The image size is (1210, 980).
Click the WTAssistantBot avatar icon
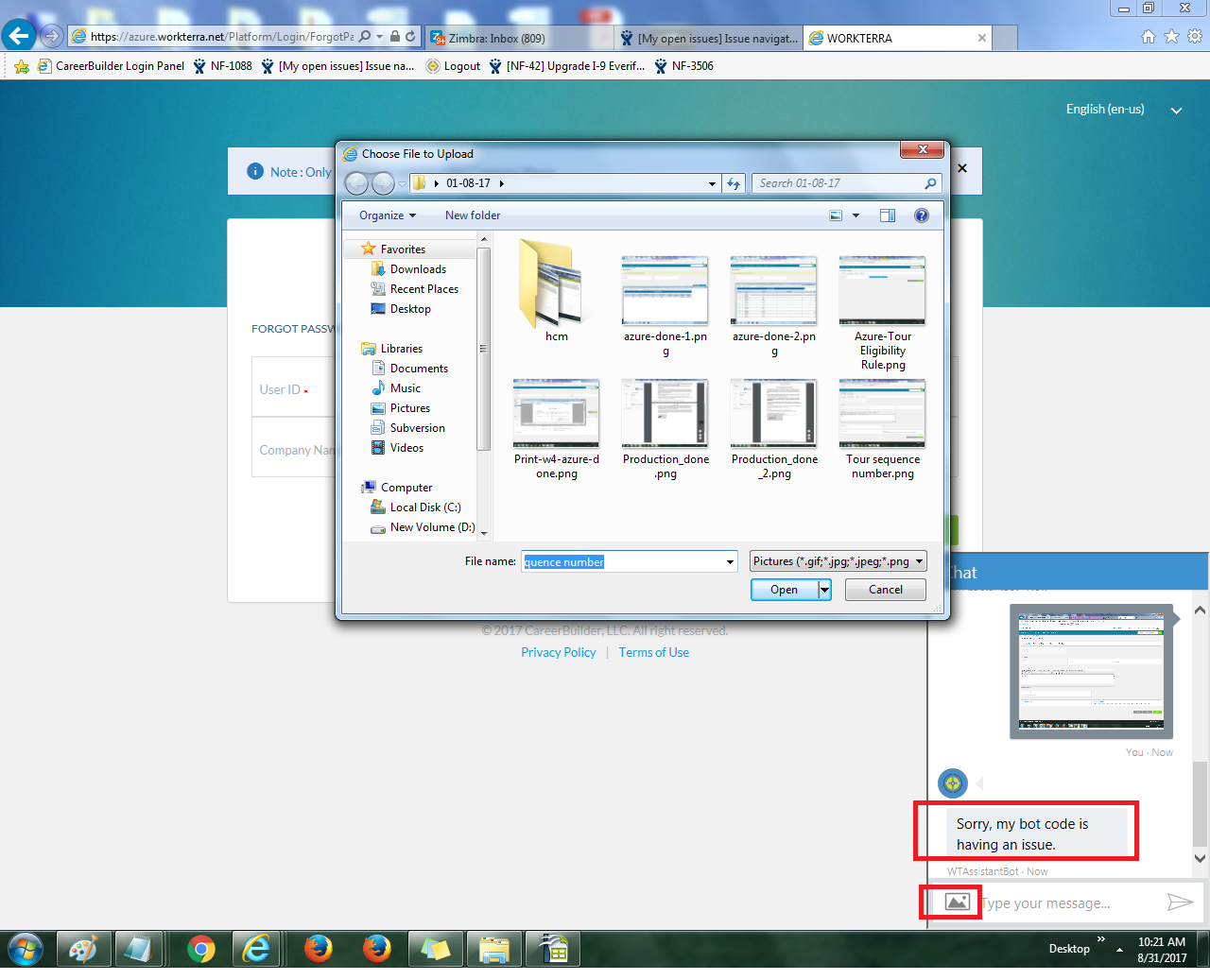952,783
